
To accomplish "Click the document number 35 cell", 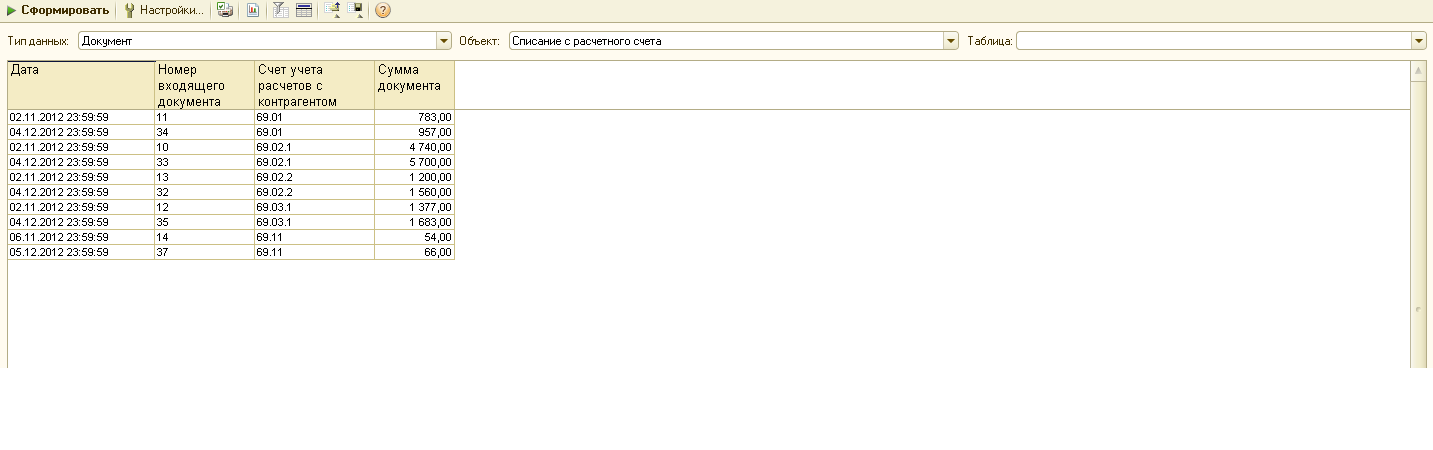I will pos(205,222).
